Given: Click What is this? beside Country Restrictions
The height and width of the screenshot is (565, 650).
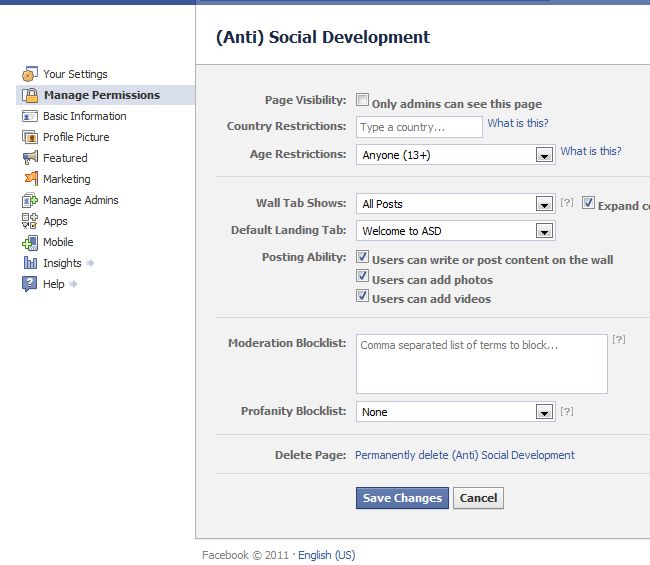Looking at the screenshot, I should pyautogui.click(x=518, y=123).
